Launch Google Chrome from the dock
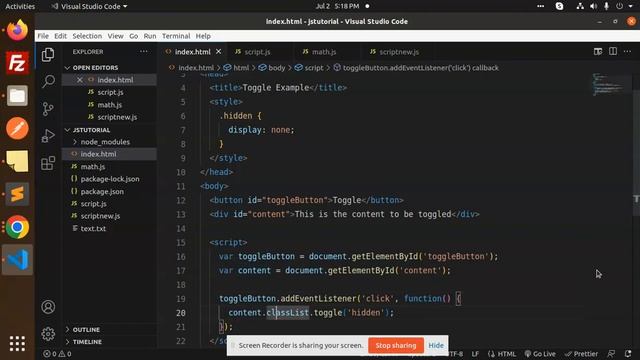 coord(17,227)
